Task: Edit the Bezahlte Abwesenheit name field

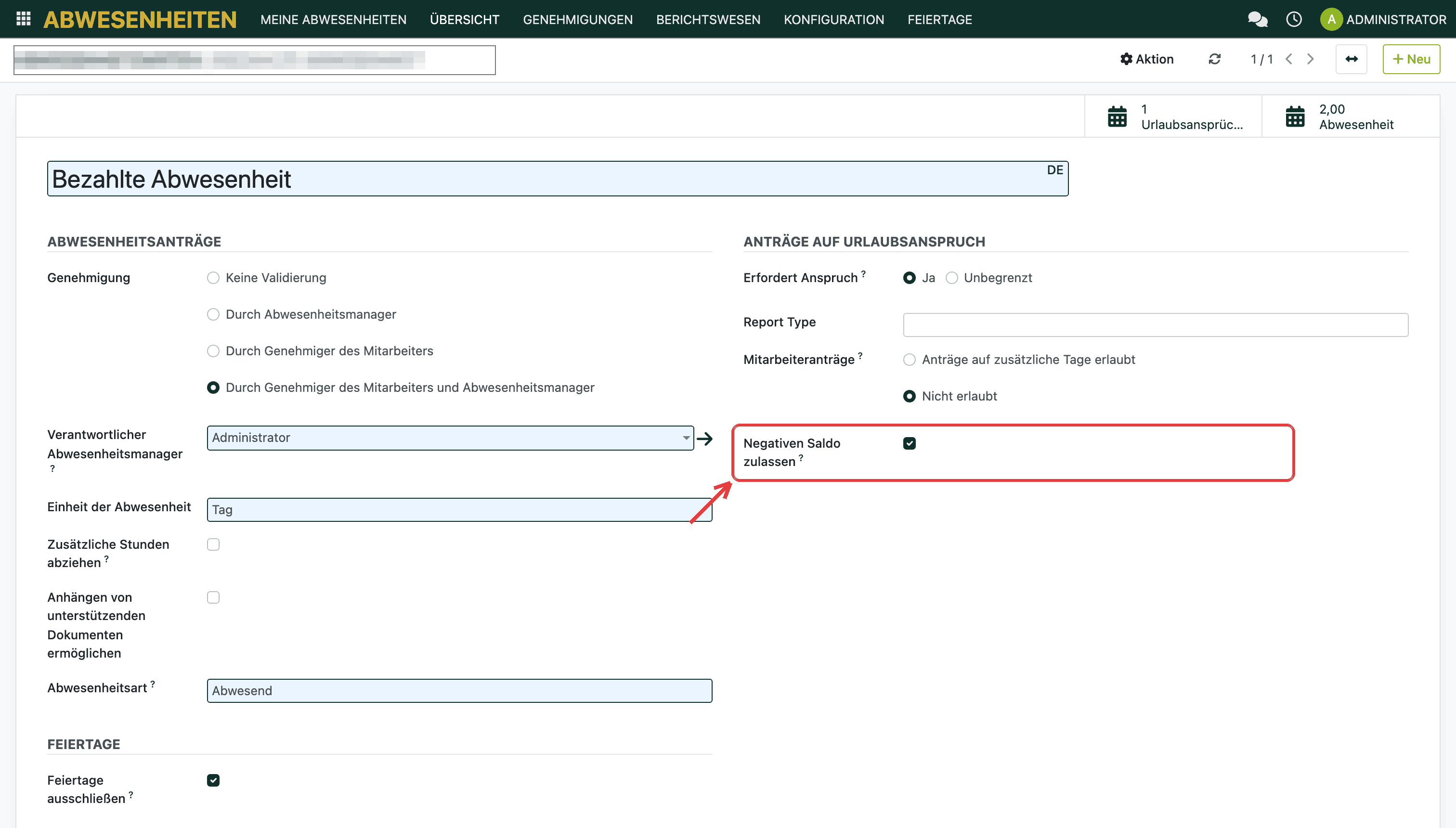Action: (x=558, y=179)
